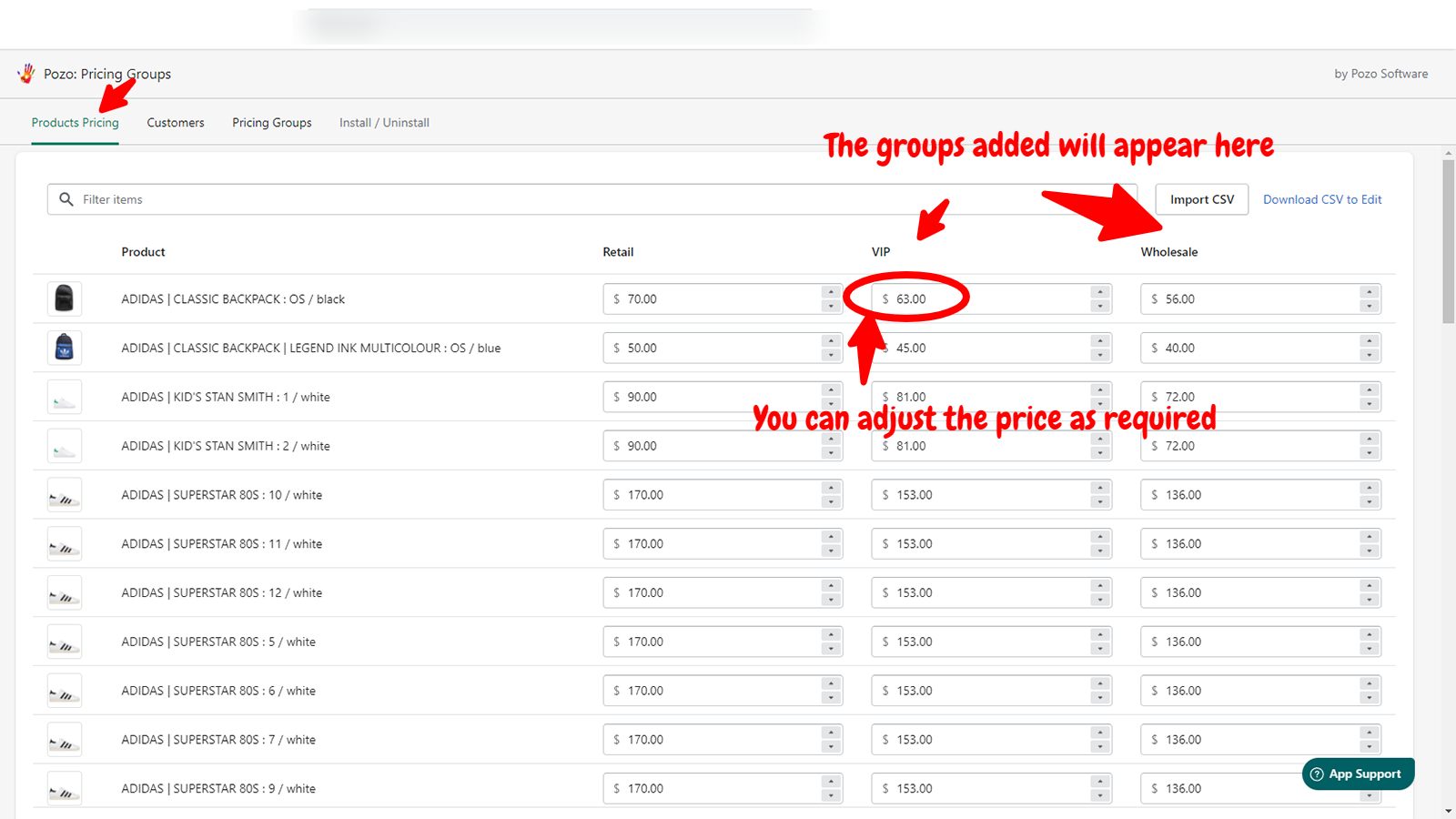This screenshot has width=1456, height=819.
Task: Increase Wholesale price of black Classic Backpack
Action: point(1370,292)
